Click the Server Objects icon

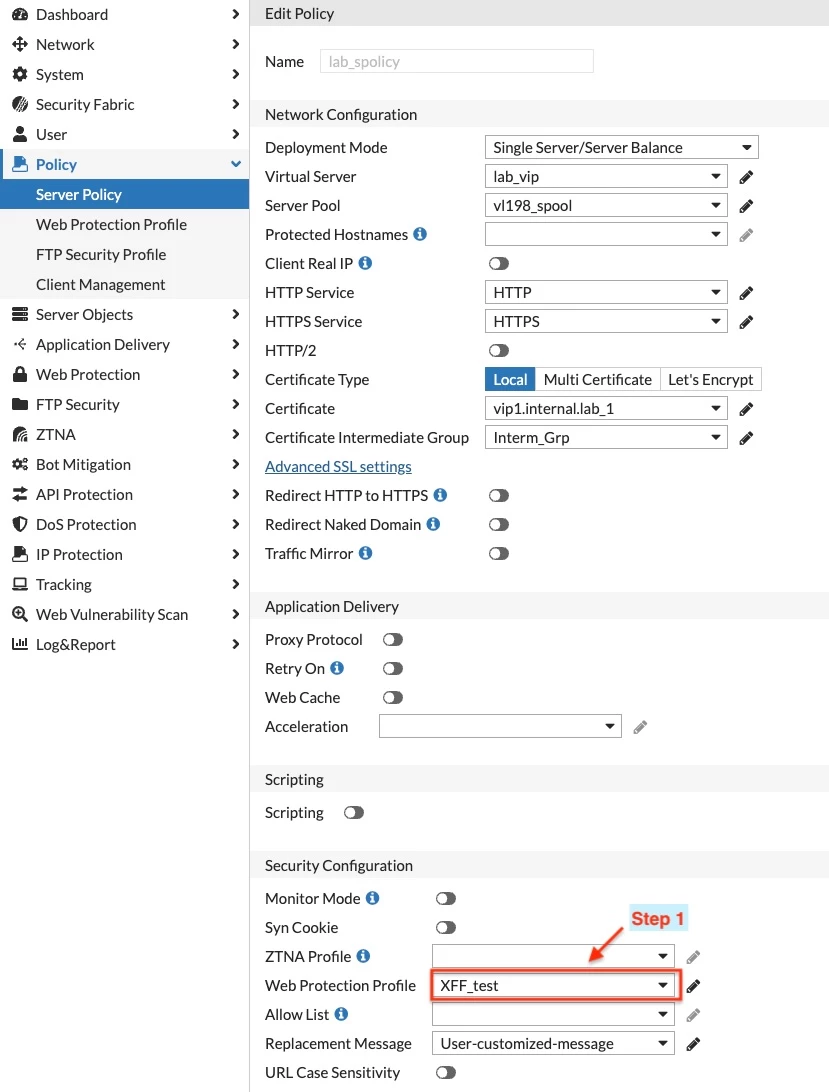coord(20,314)
